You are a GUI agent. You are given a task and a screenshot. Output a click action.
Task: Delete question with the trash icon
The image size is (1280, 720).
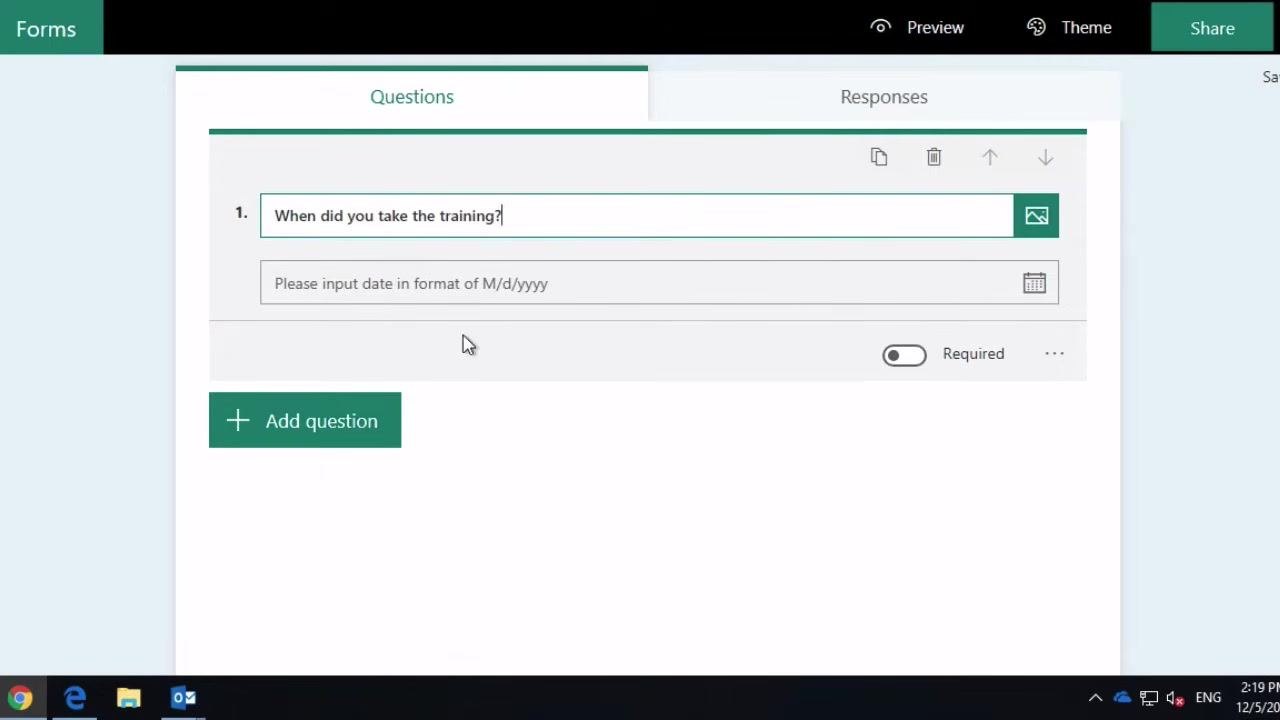(934, 157)
